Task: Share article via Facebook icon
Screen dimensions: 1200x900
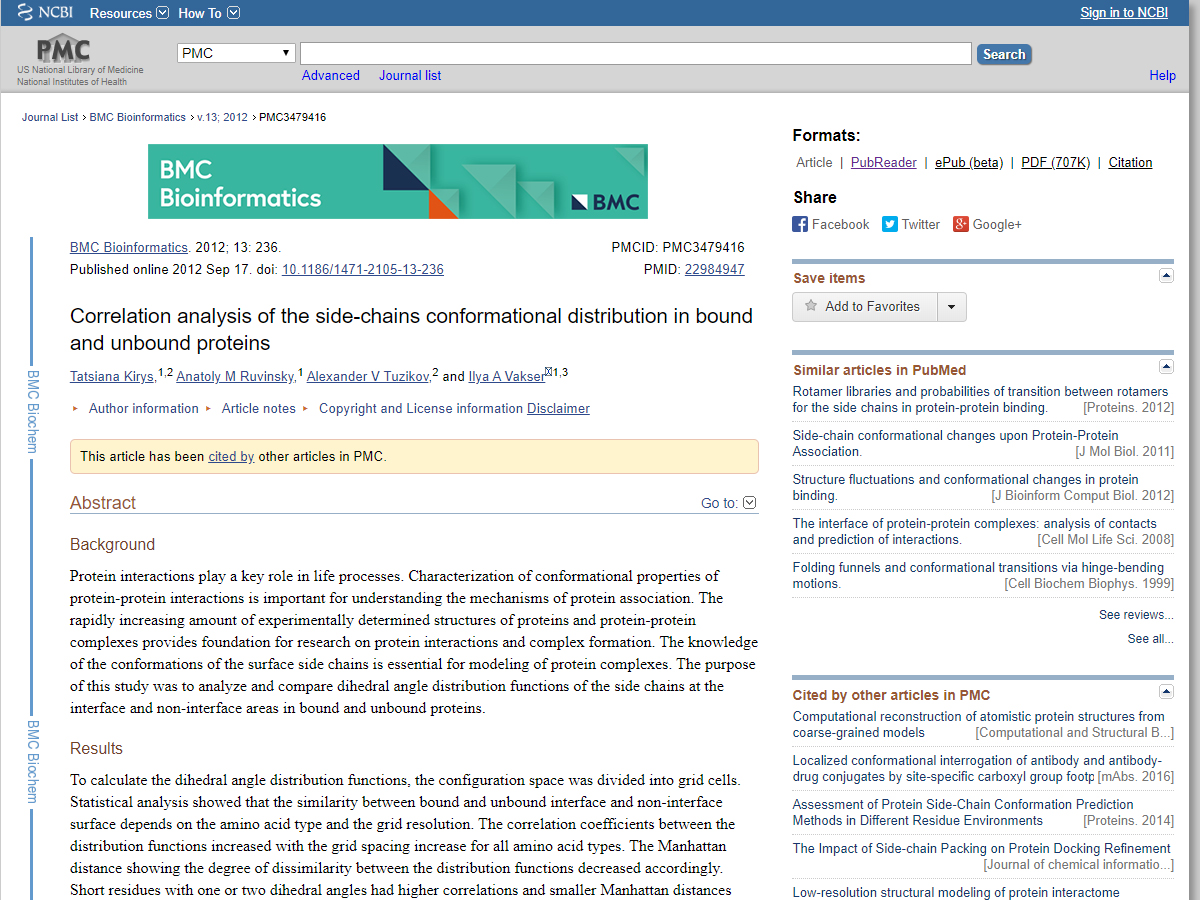Action: point(800,225)
